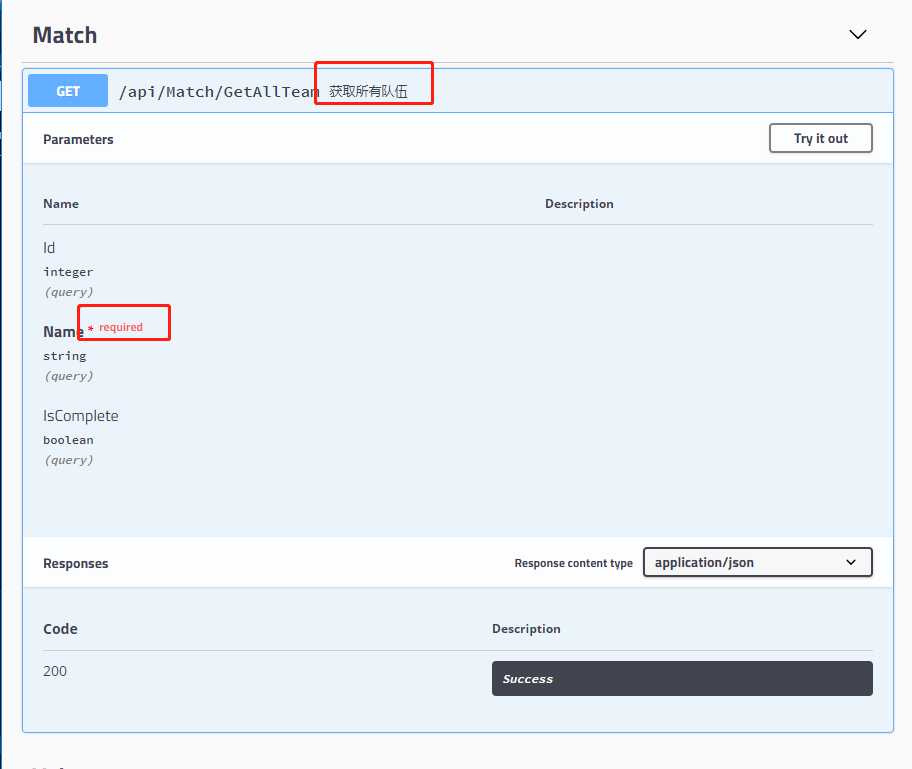Click the string type label
This screenshot has height=769, width=912.
(x=65, y=356)
